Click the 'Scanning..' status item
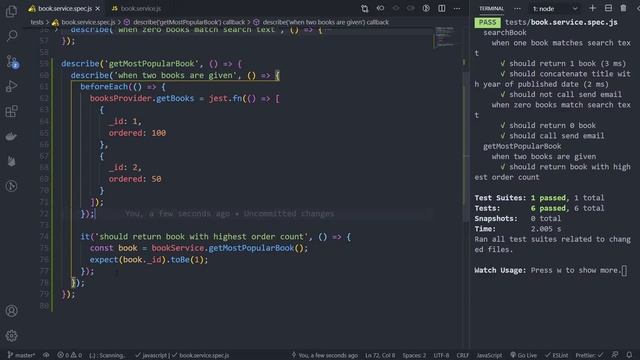Screen dimensions: 640x360 107,355
